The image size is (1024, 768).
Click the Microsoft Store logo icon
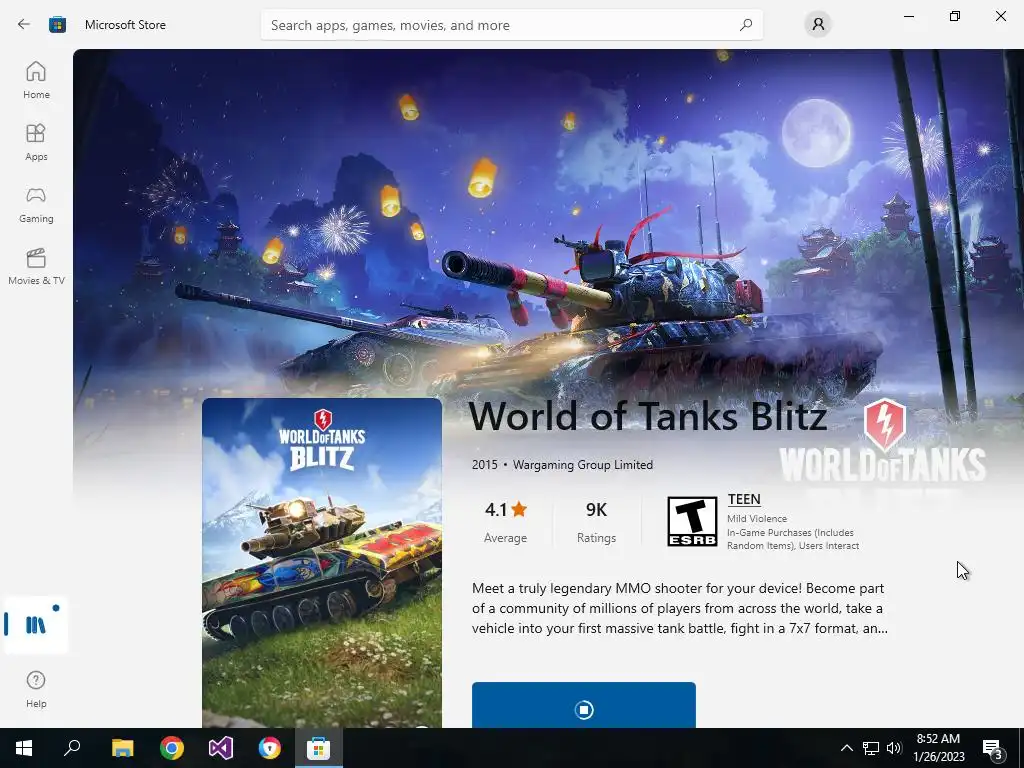click(57, 25)
